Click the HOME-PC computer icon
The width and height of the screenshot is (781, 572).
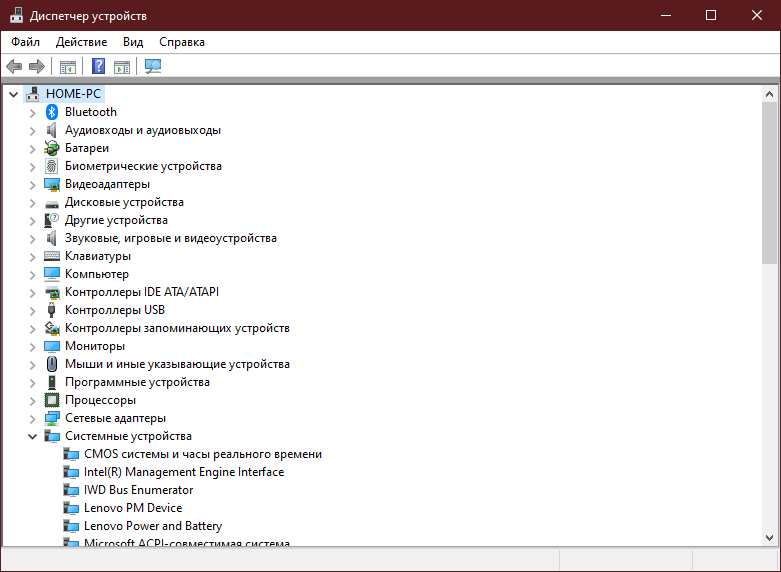click(33, 94)
